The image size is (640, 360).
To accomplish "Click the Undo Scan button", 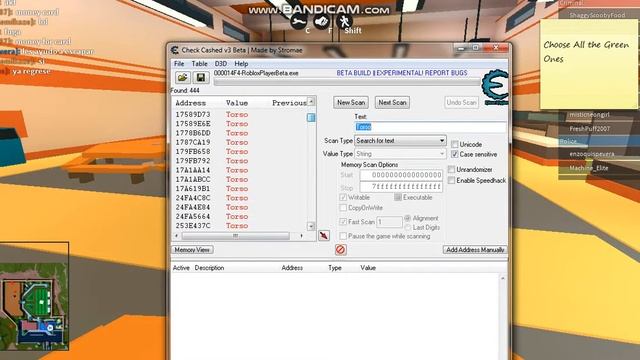I will pos(461,102).
